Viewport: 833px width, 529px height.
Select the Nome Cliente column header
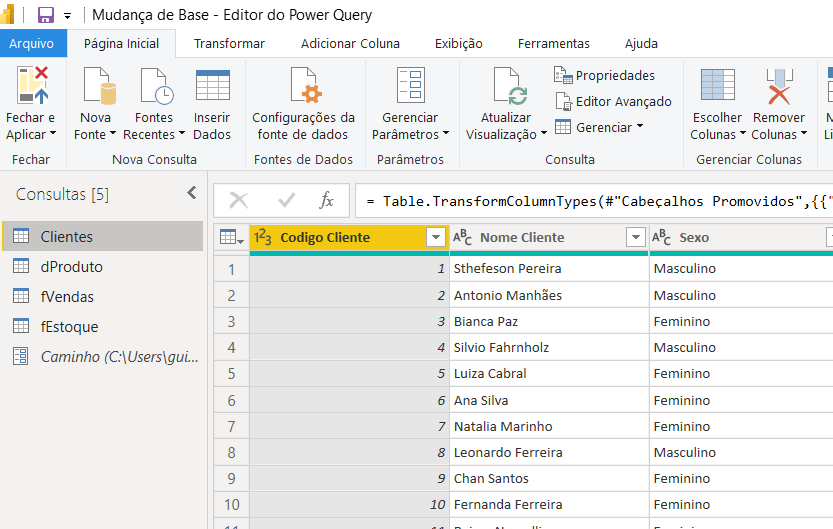(522, 237)
